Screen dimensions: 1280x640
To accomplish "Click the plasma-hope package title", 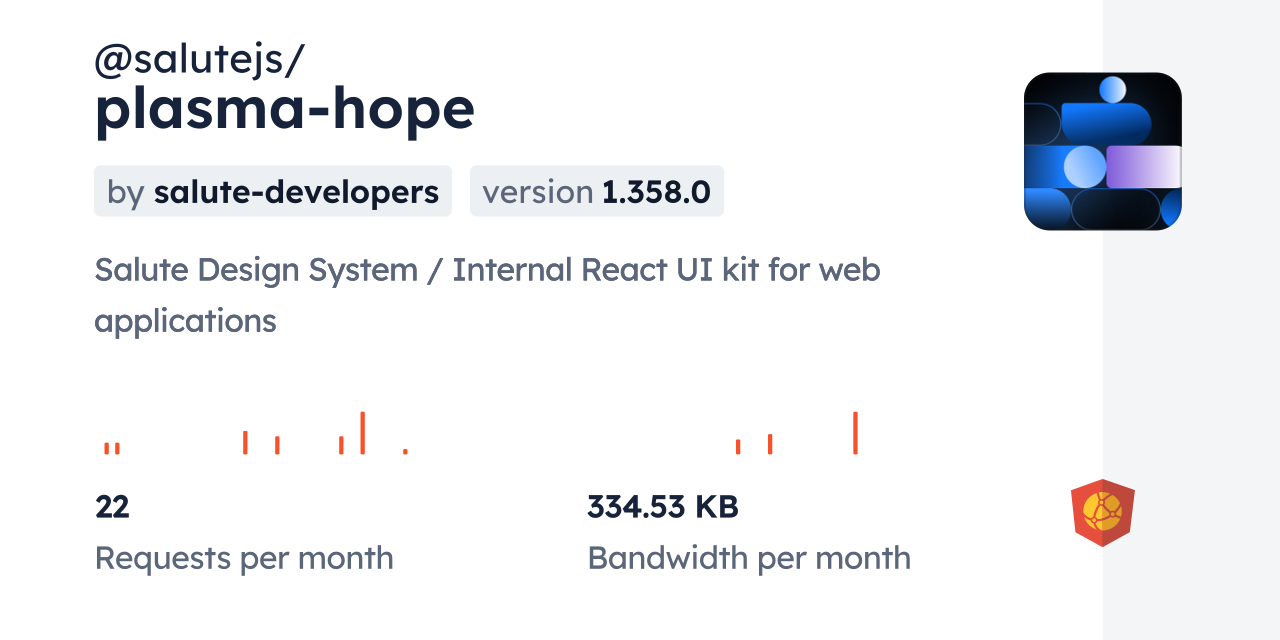I will (284, 110).
